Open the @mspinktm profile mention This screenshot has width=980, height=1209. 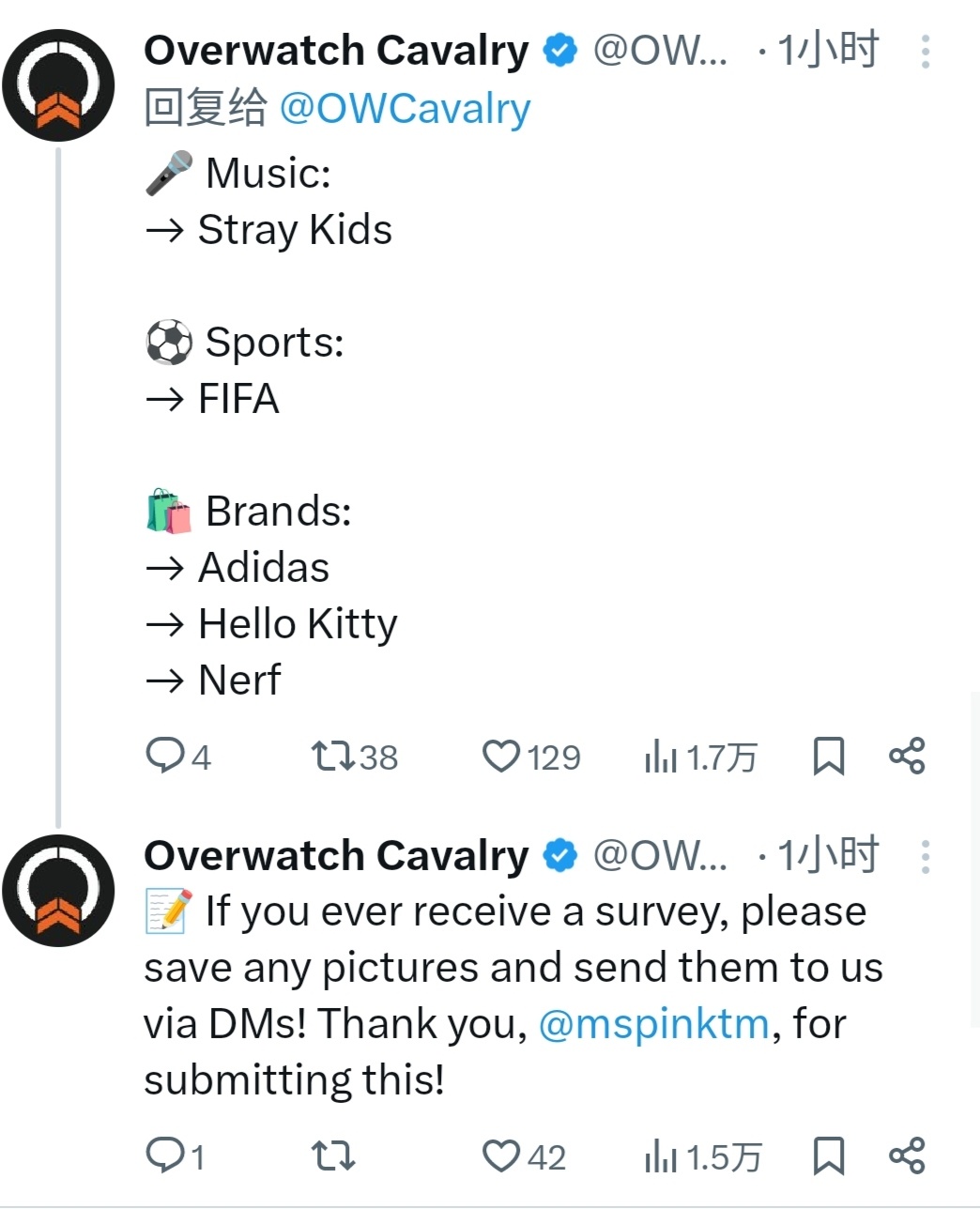[654, 1023]
